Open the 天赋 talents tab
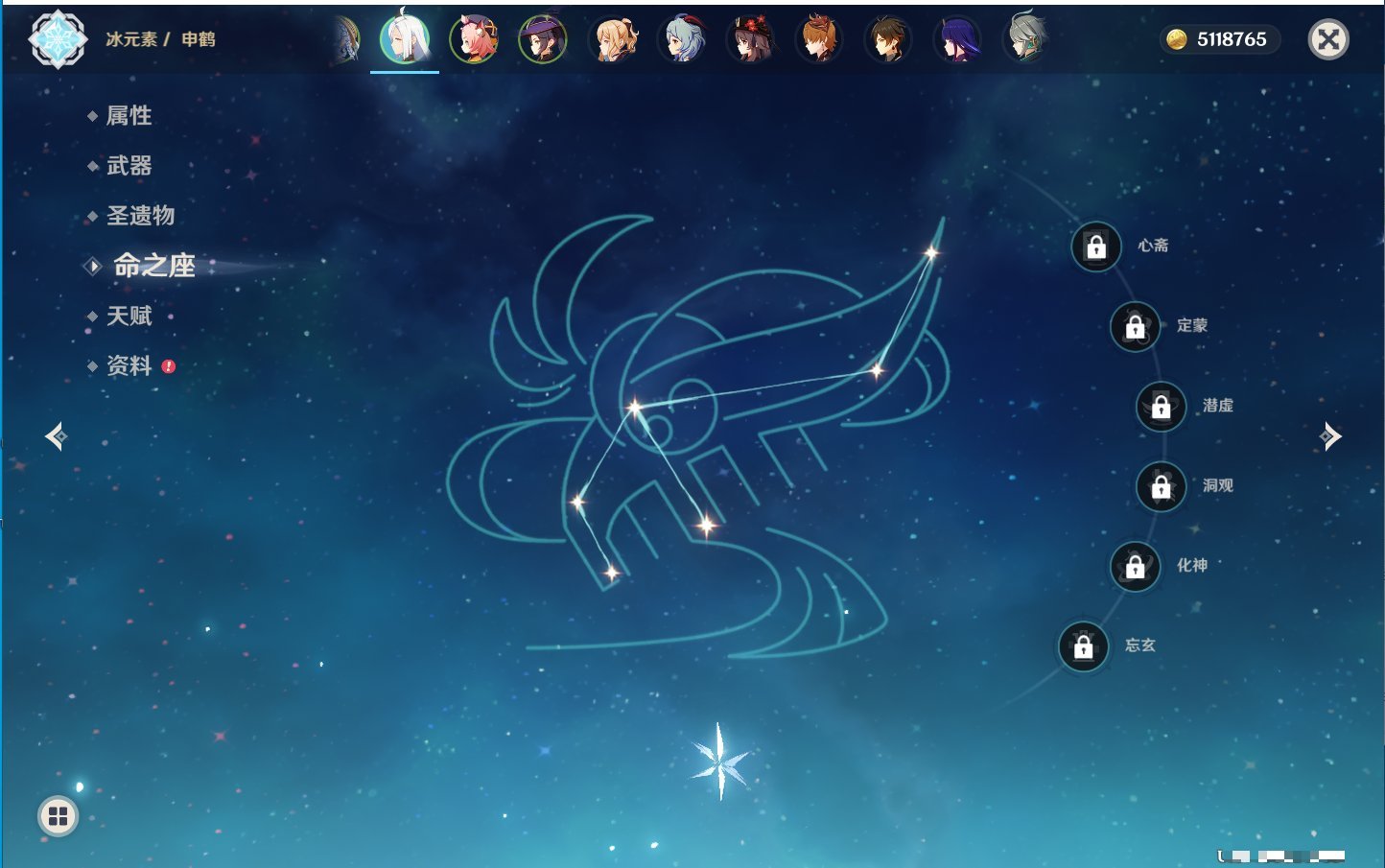The height and width of the screenshot is (868, 1385). click(129, 316)
